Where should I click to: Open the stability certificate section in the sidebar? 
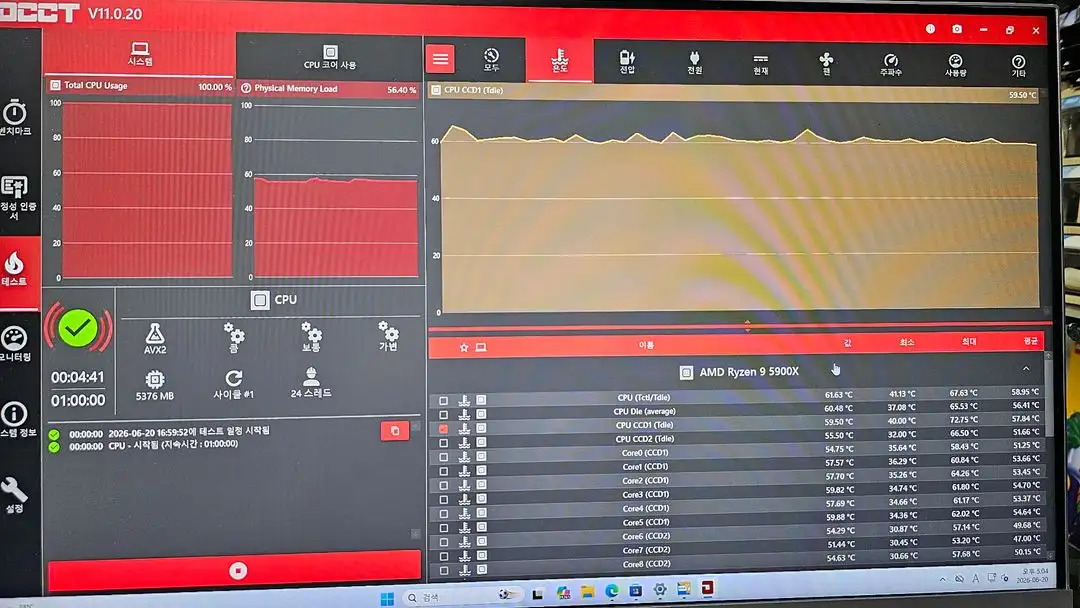15,196
